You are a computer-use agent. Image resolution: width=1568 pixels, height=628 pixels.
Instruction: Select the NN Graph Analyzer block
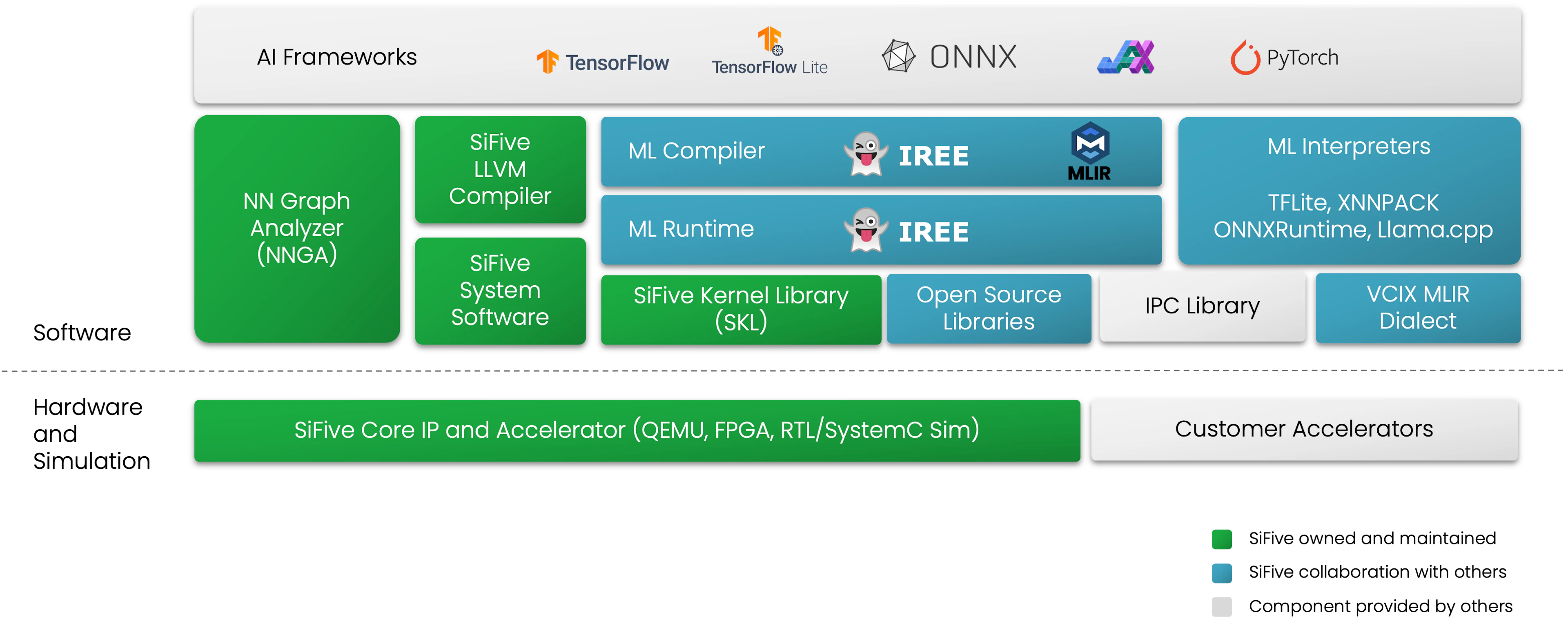(x=297, y=228)
